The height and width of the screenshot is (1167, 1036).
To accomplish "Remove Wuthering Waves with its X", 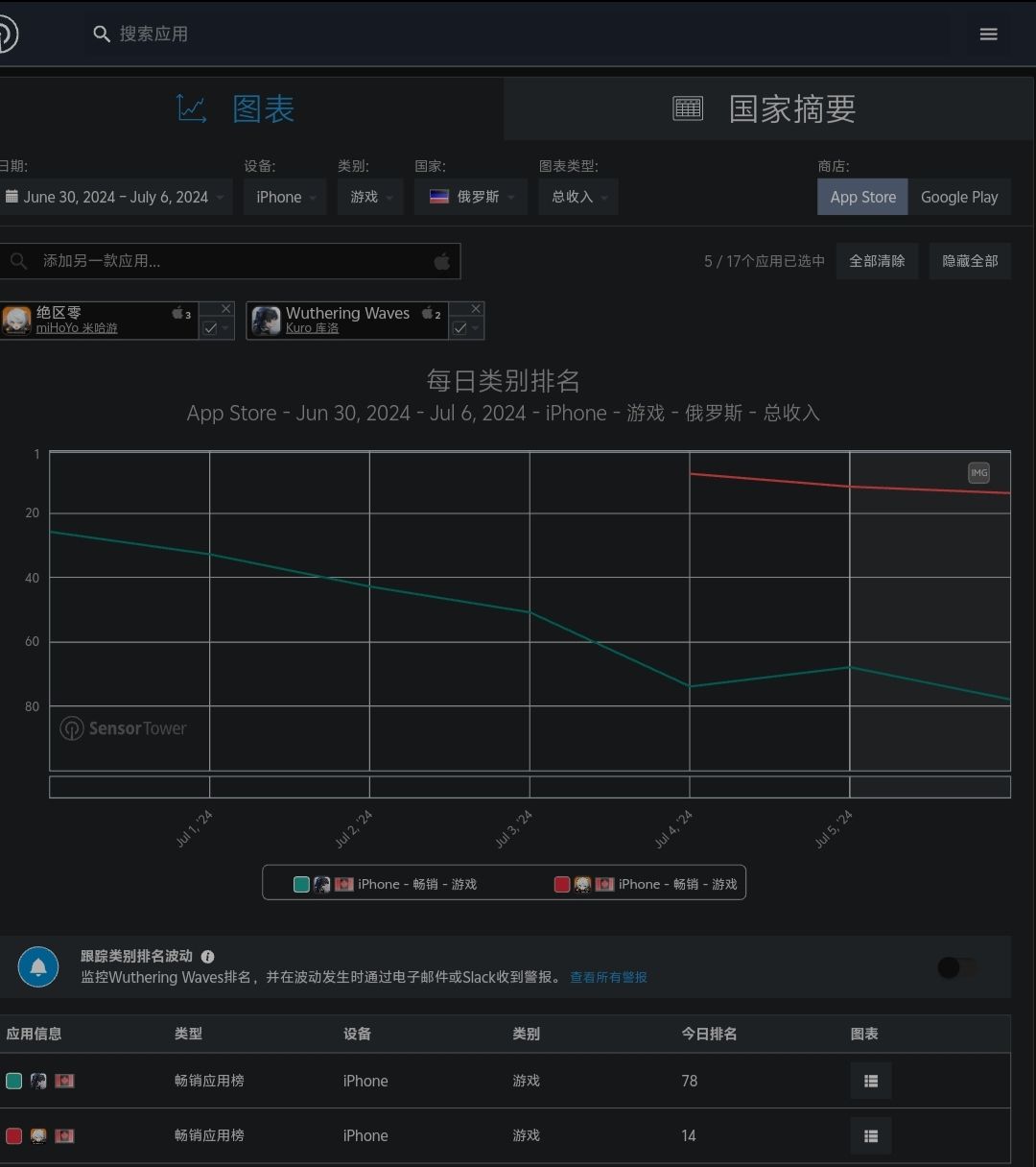I will [x=476, y=309].
